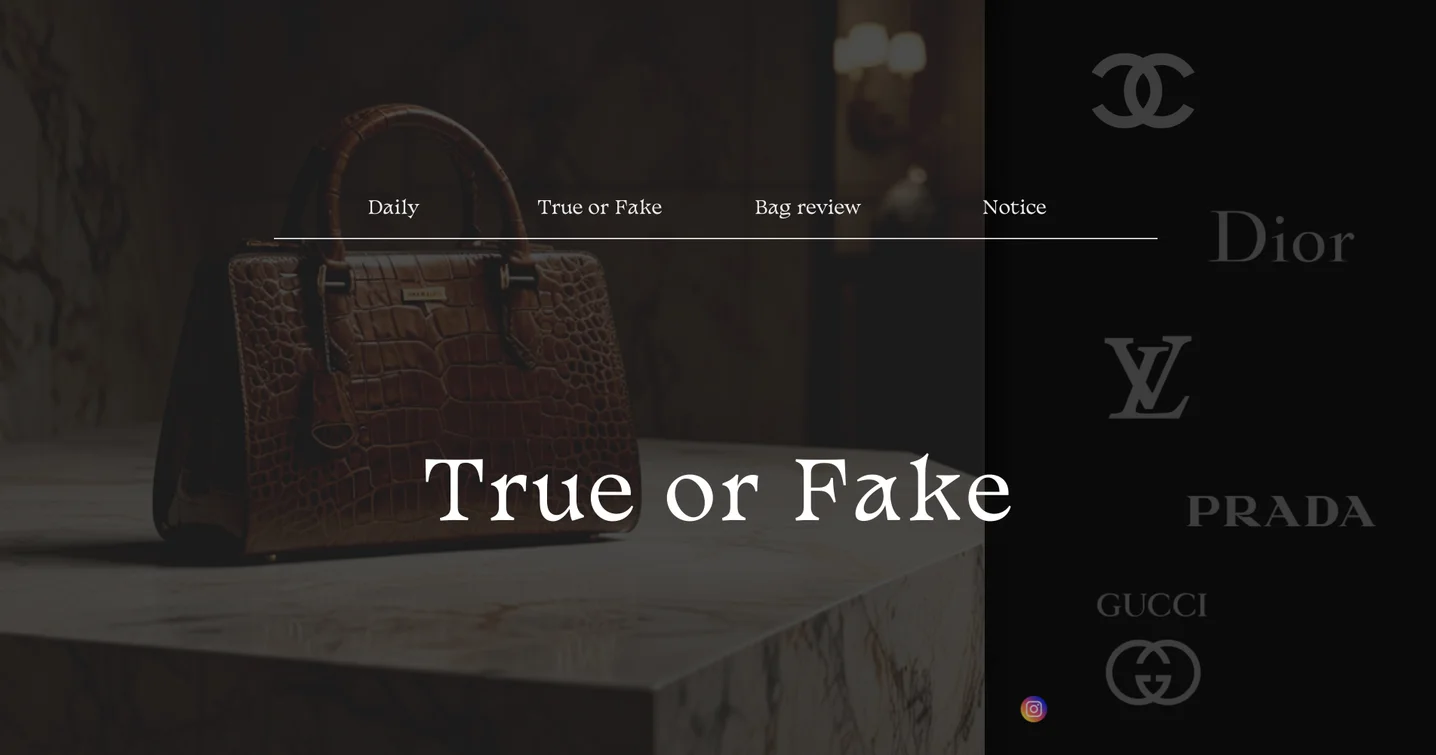This screenshot has width=1436, height=755.
Task: Open the Bag review section
Action: [x=807, y=207]
